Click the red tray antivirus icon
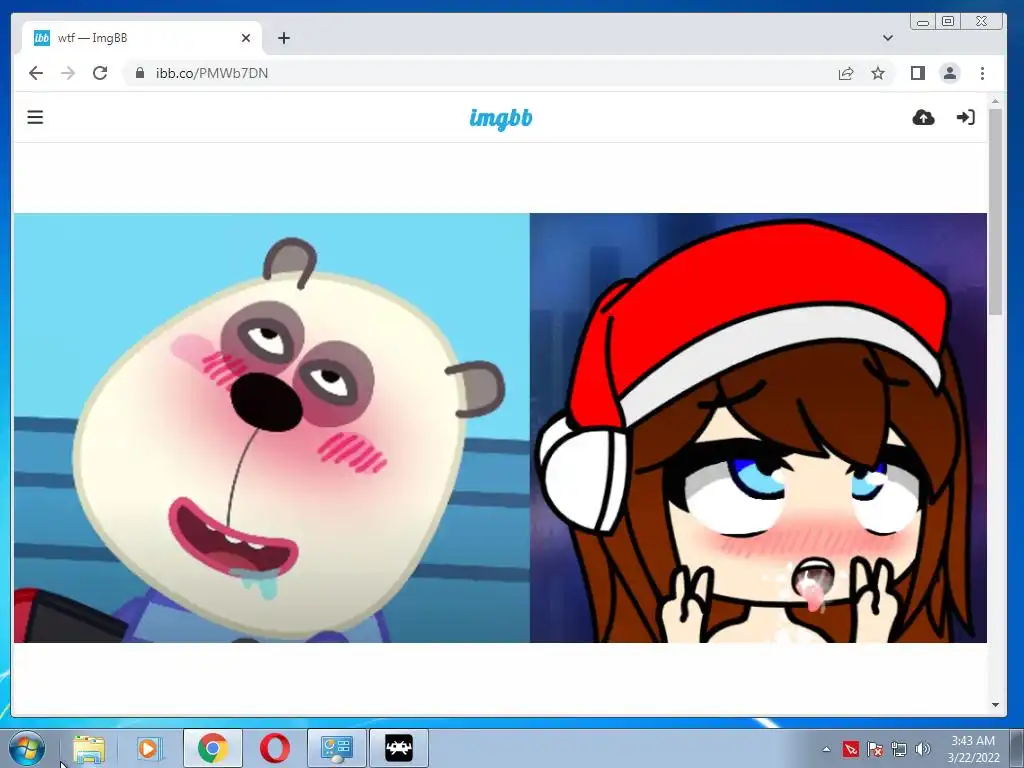 (x=851, y=749)
